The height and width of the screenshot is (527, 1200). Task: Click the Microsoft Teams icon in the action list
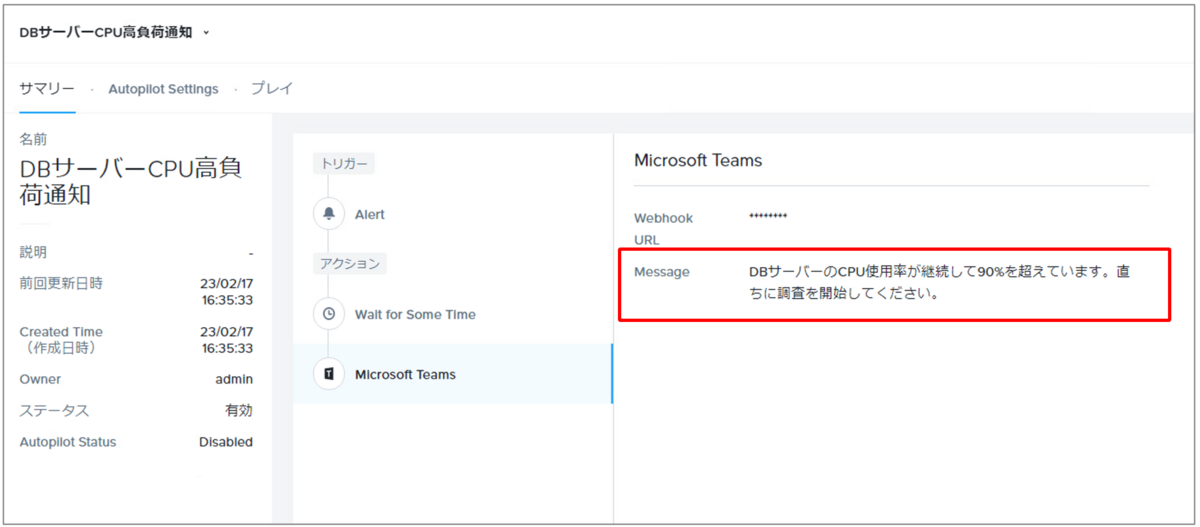coord(329,374)
